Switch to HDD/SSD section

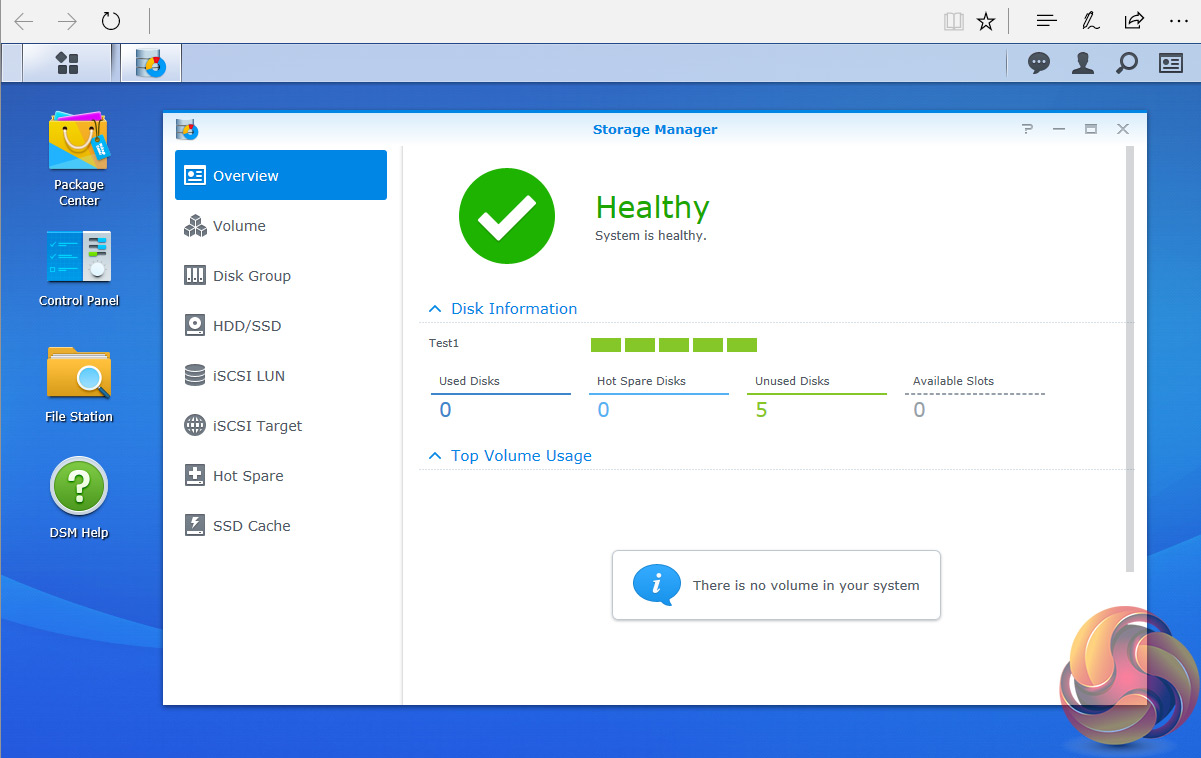click(281, 326)
